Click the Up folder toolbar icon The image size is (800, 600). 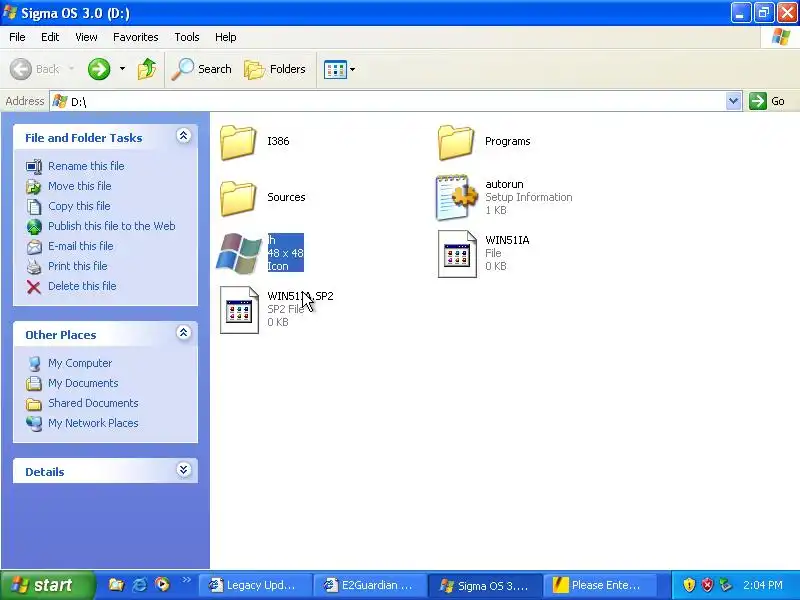147,69
